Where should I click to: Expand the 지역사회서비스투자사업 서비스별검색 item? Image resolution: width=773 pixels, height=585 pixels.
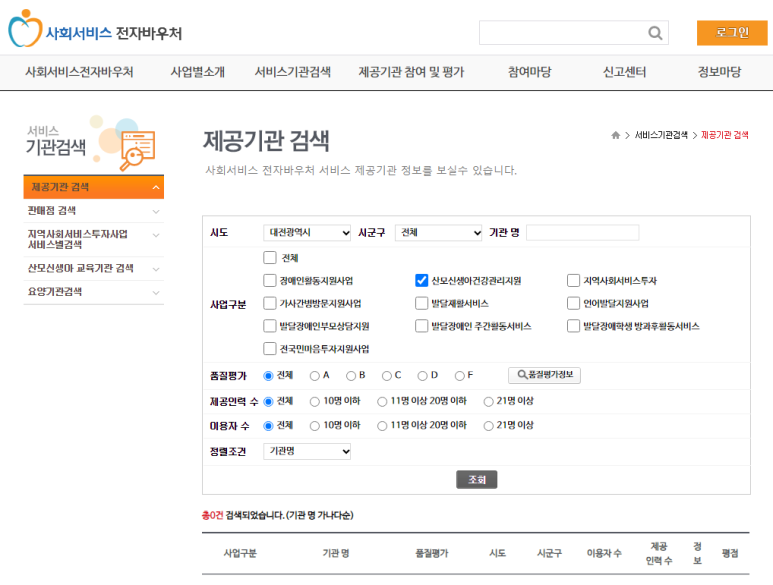(94, 240)
